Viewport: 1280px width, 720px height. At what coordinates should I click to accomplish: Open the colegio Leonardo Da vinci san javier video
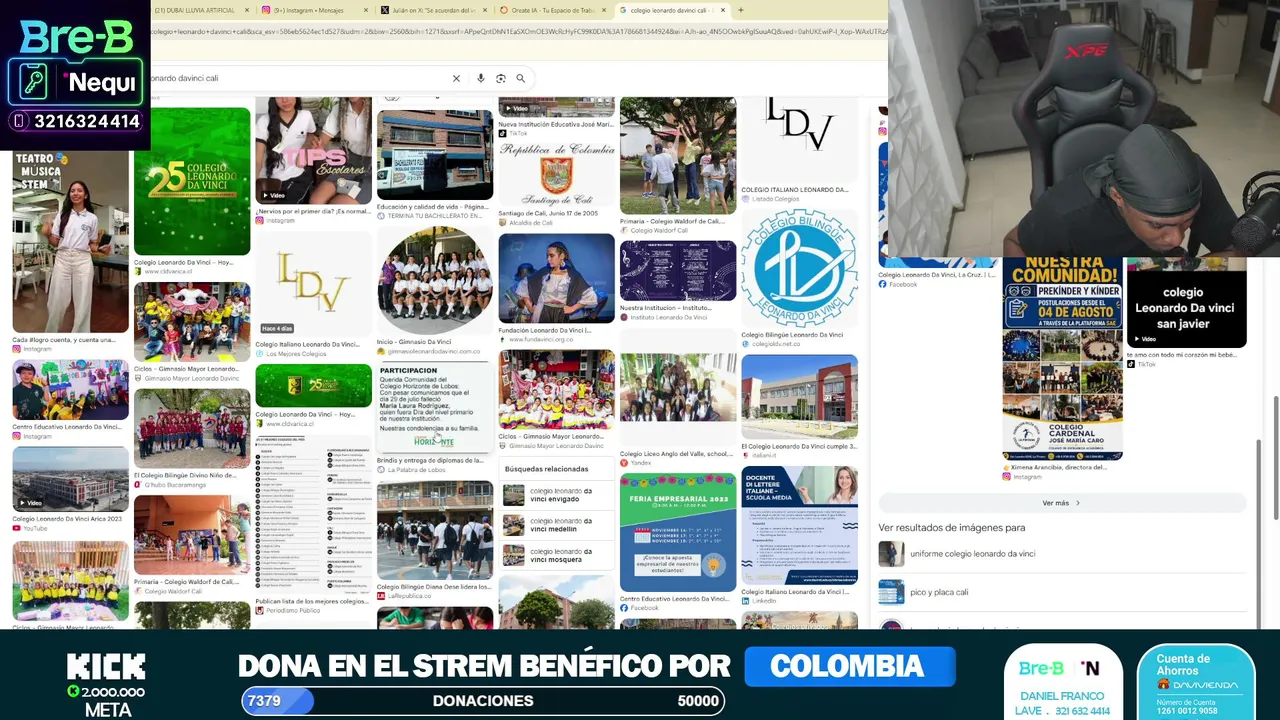[1186, 303]
